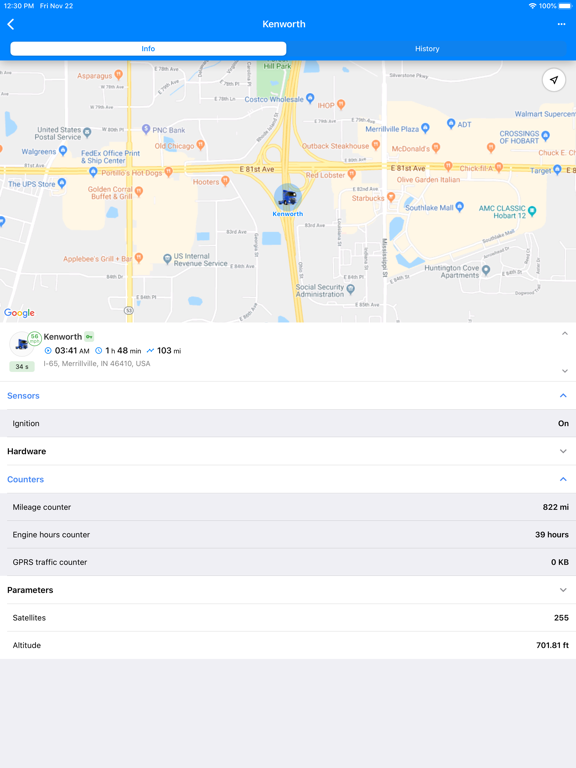
Task: Tap the green ignition key icon beside Kenworth
Action: click(x=89, y=336)
